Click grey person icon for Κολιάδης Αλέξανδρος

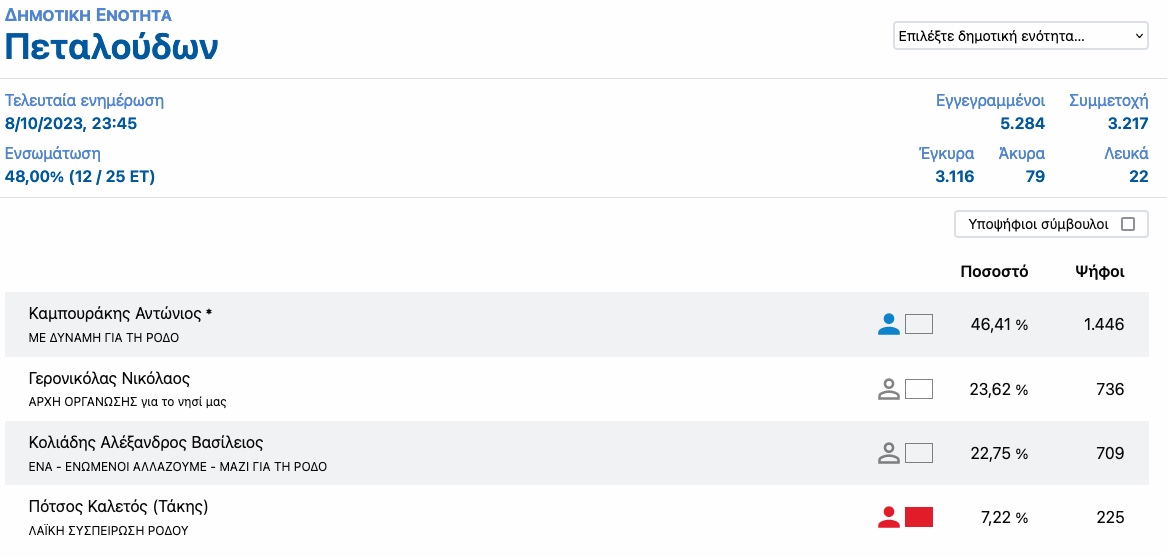tap(889, 453)
